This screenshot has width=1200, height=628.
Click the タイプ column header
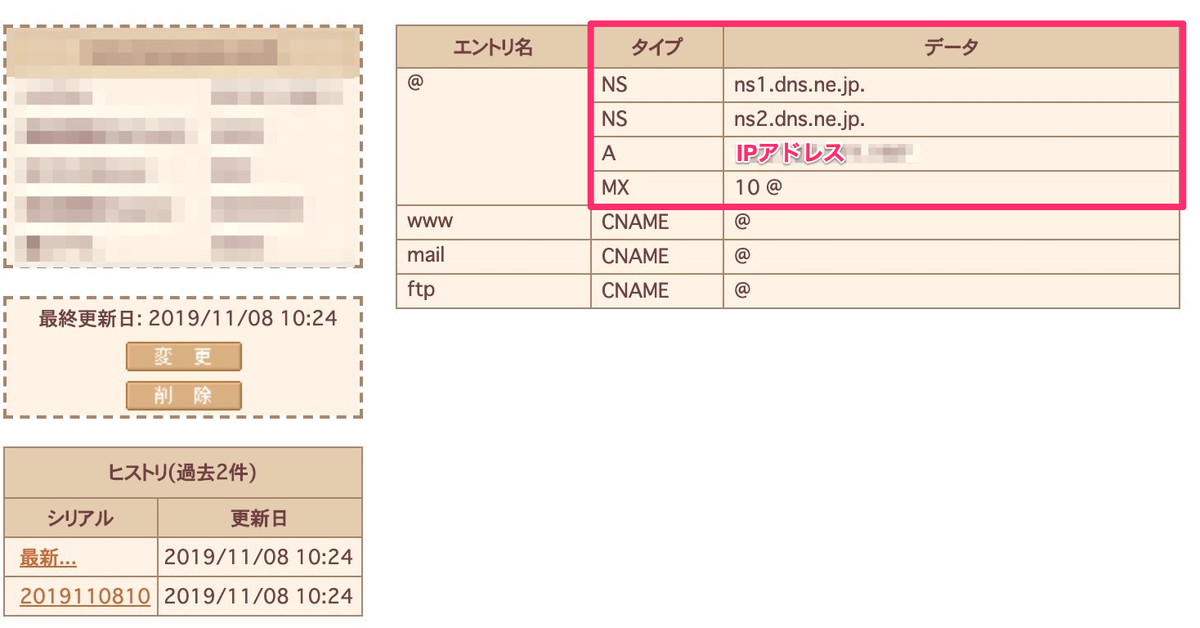(656, 45)
